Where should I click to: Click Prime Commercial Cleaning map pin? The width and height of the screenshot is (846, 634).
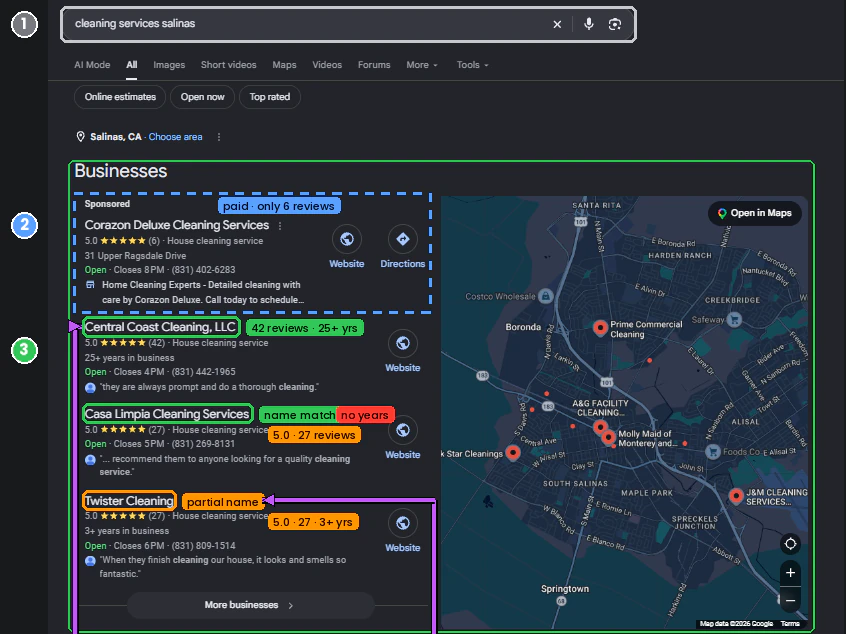pyautogui.click(x=600, y=327)
